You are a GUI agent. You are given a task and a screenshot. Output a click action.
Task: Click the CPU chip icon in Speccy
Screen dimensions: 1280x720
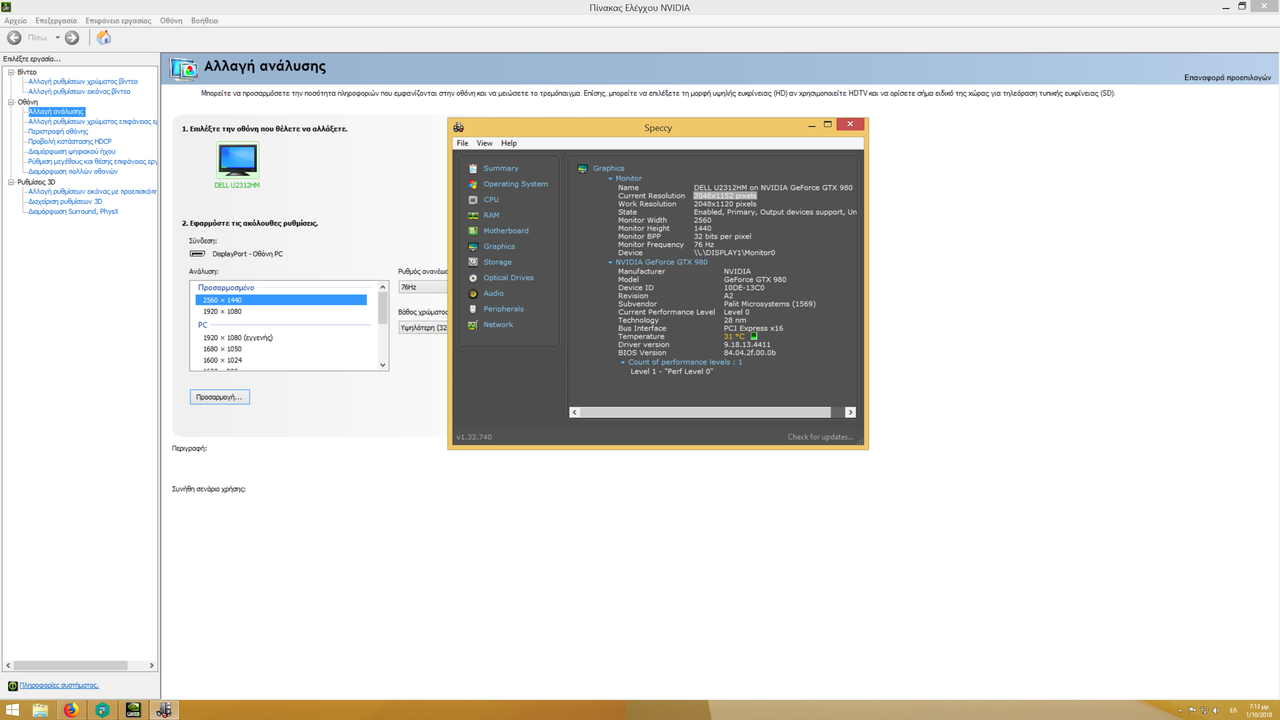tap(472, 200)
